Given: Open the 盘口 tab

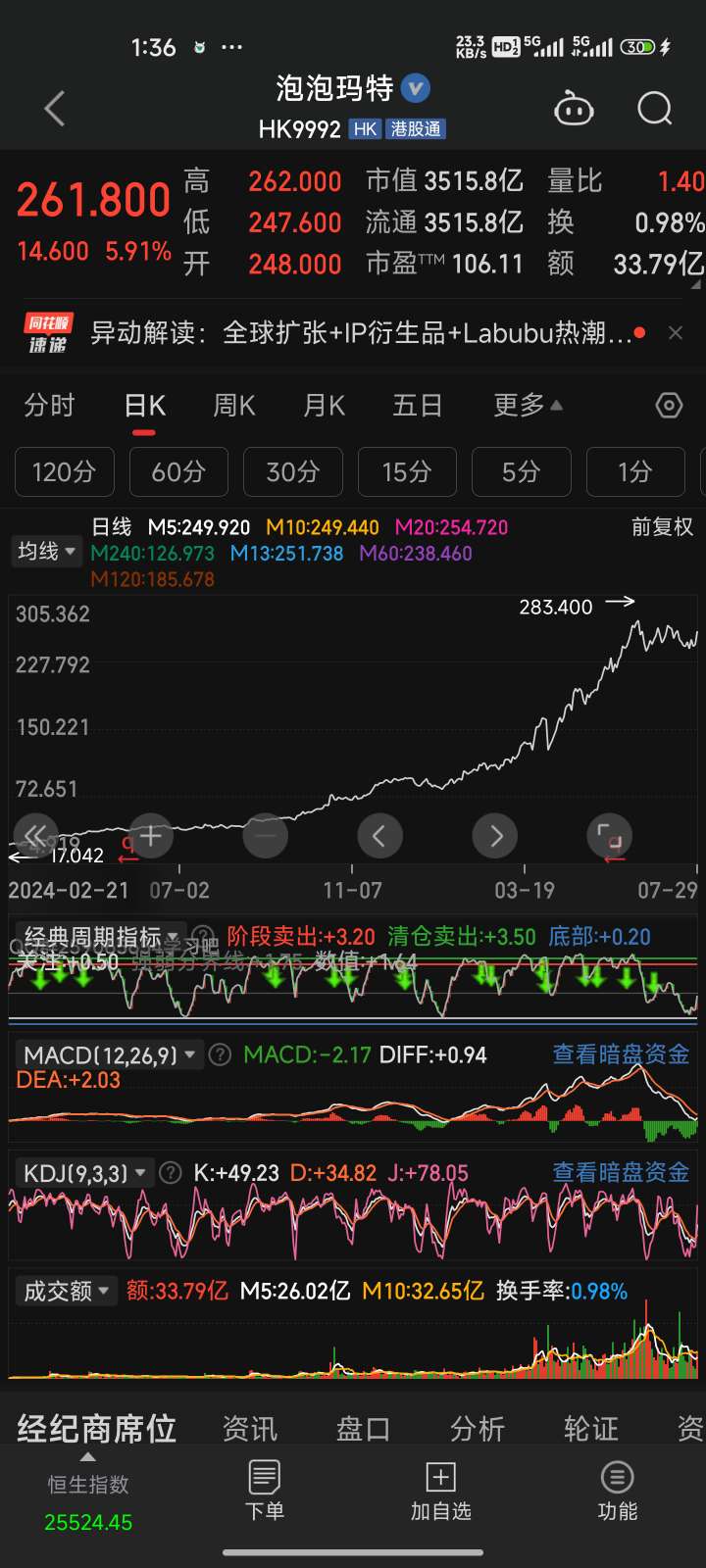Looking at the screenshot, I should tap(364, 1429).
